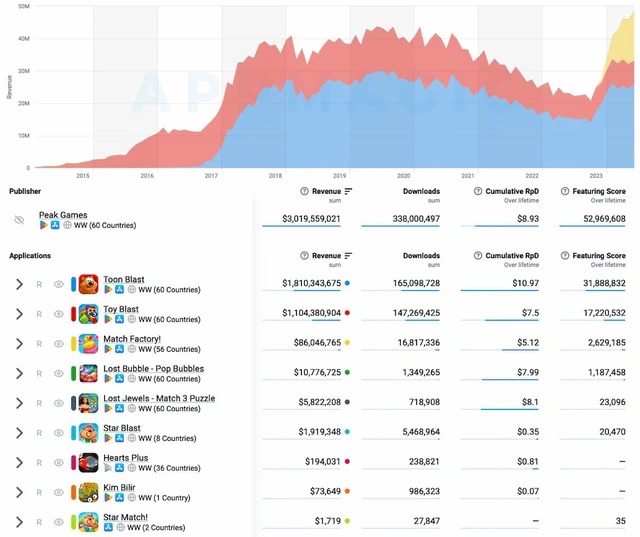
Task: Hide Toy Blast from the chart
Action: tap(59, 314)
